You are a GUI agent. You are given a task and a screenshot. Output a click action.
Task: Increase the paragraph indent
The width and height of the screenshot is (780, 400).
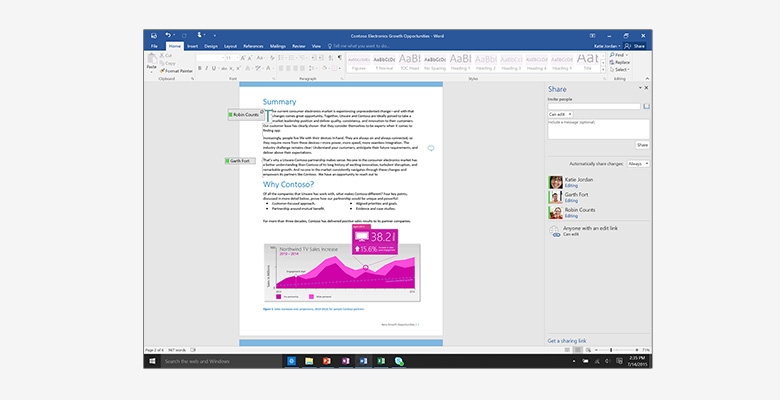(x=320, y=58)
